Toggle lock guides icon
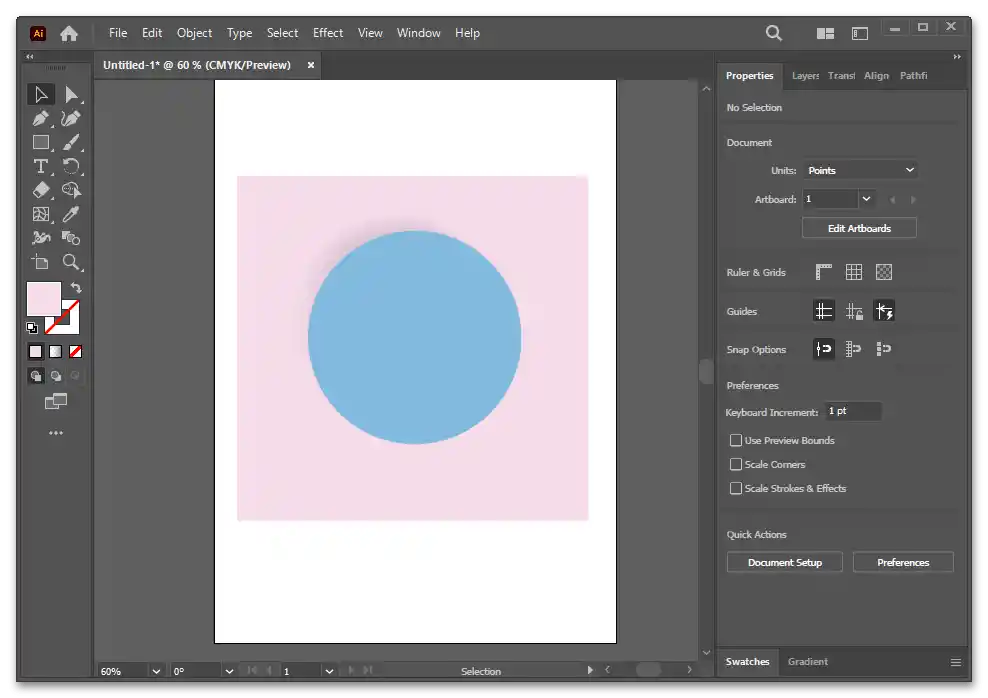Image resolution: width=988 pixels, height=698 pixels. [x=854, y=311]
